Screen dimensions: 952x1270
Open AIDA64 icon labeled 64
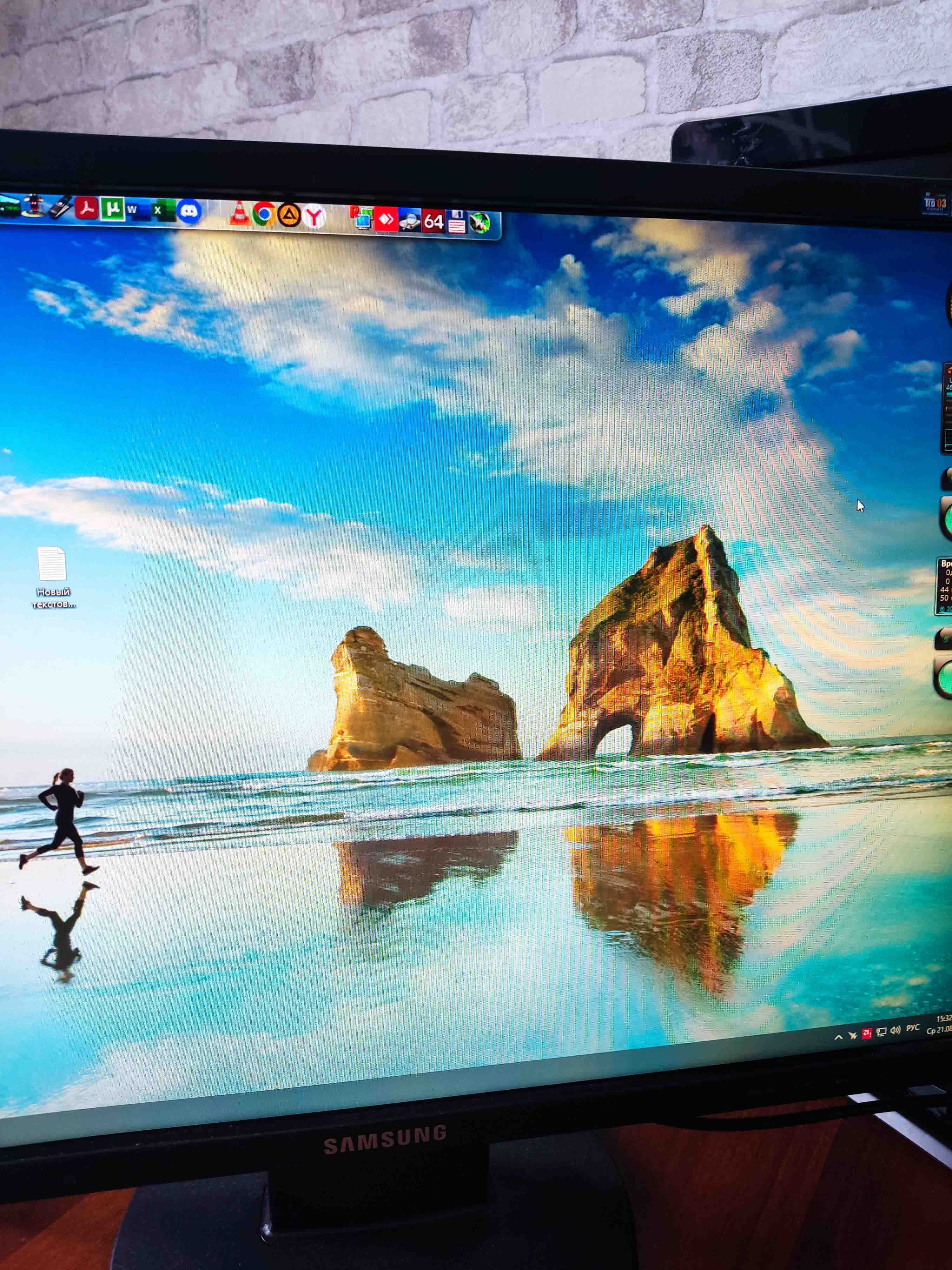tap(433, 221)
